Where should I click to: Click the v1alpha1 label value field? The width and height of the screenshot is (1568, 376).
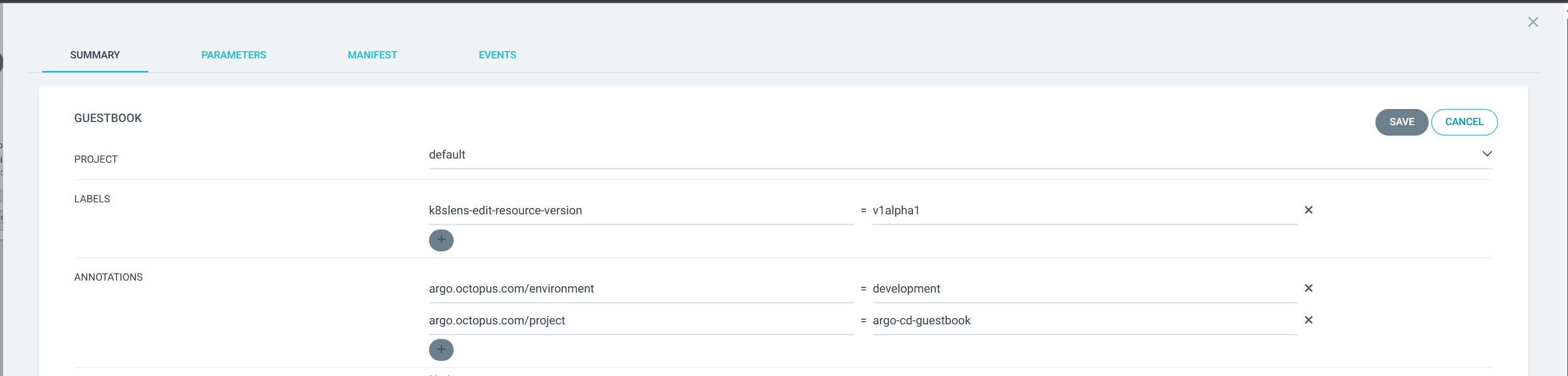[1084, 211]
